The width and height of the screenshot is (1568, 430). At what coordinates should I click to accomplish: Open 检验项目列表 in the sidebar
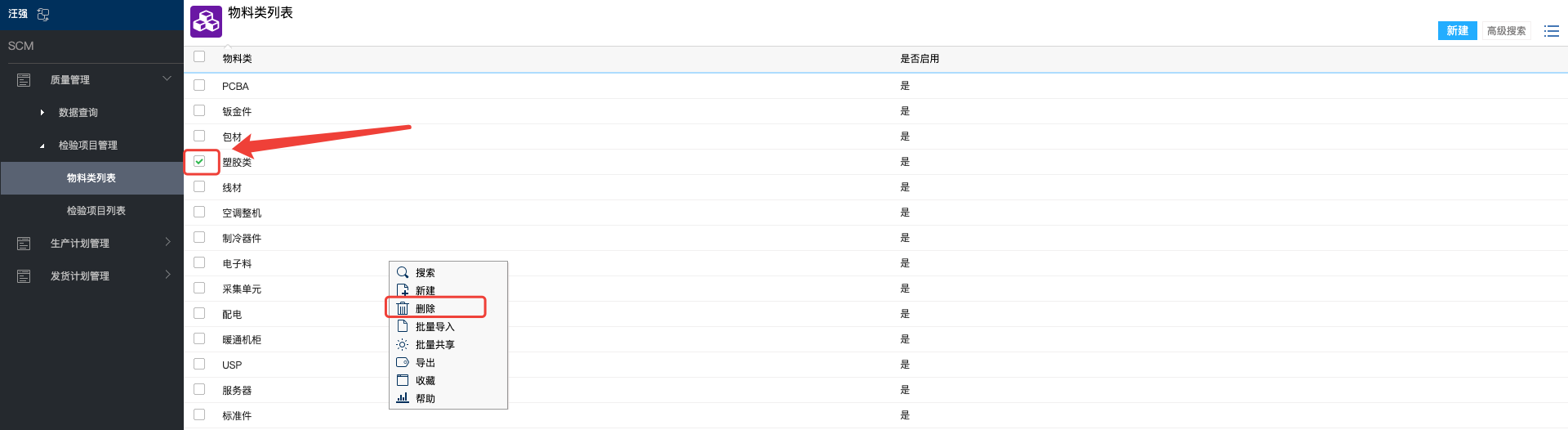96,211
